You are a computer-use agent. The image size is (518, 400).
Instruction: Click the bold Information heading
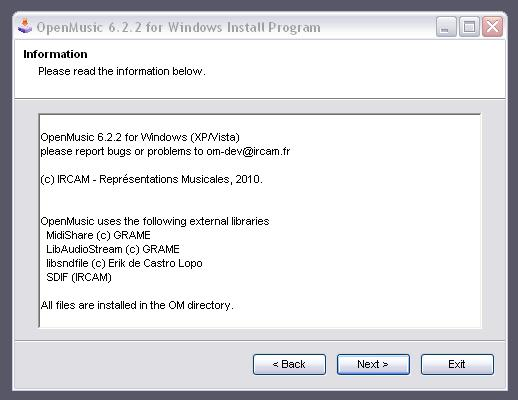(x=55, y=54)
